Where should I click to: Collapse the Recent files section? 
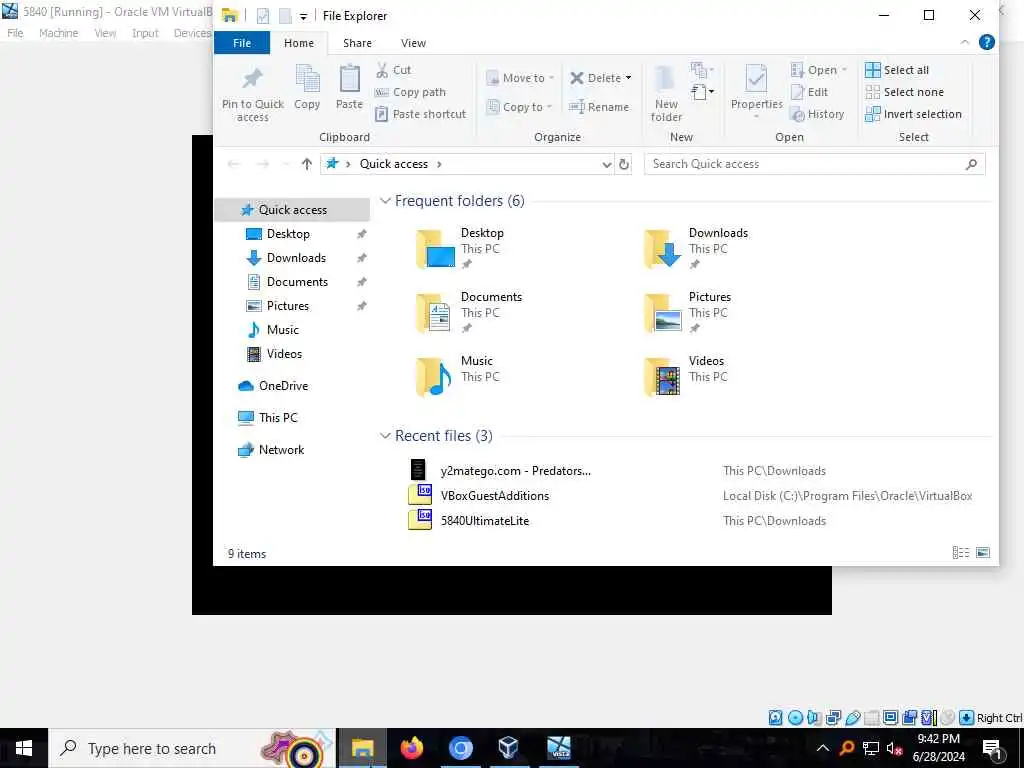(385, 436)
